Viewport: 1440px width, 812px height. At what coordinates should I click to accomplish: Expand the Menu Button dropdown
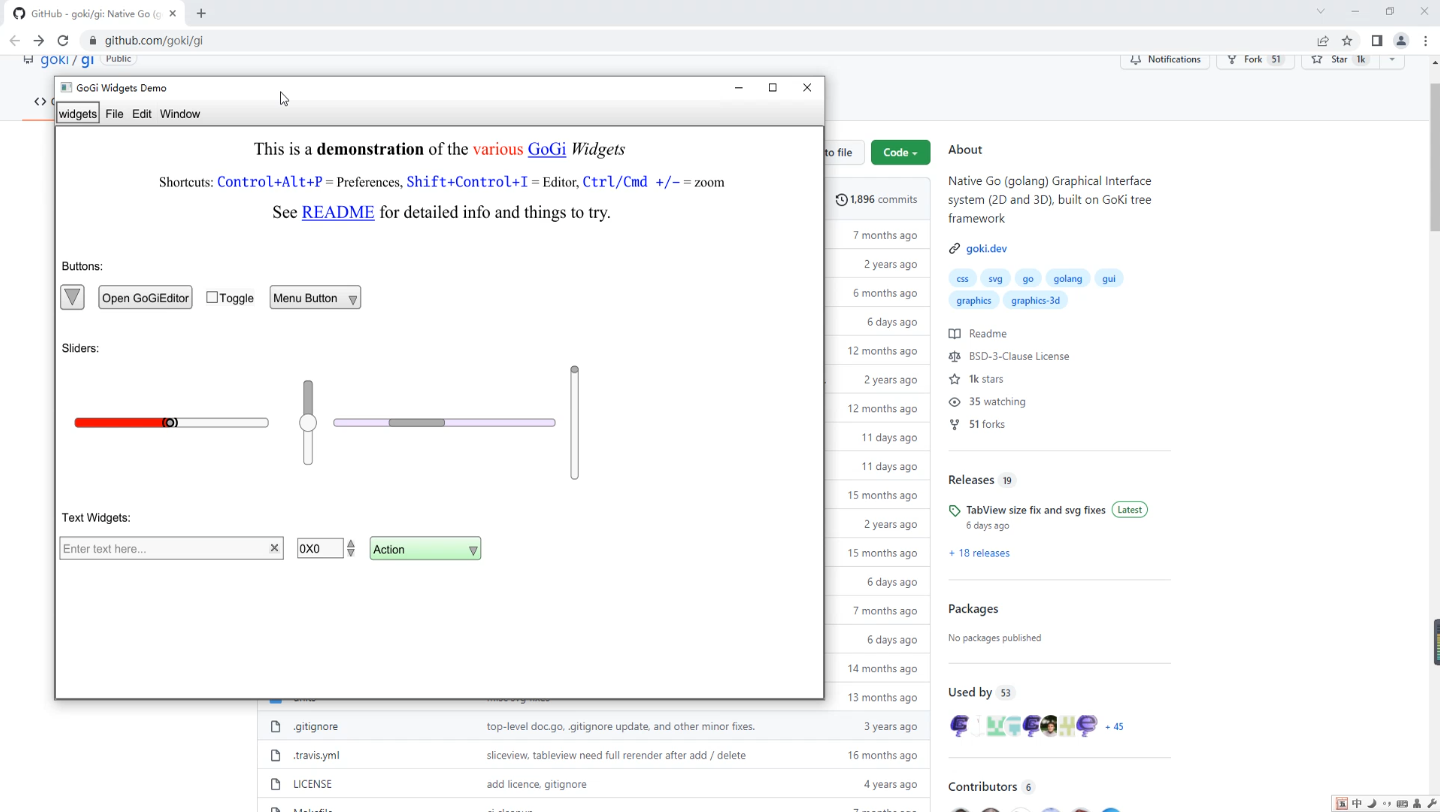(315, 298)
